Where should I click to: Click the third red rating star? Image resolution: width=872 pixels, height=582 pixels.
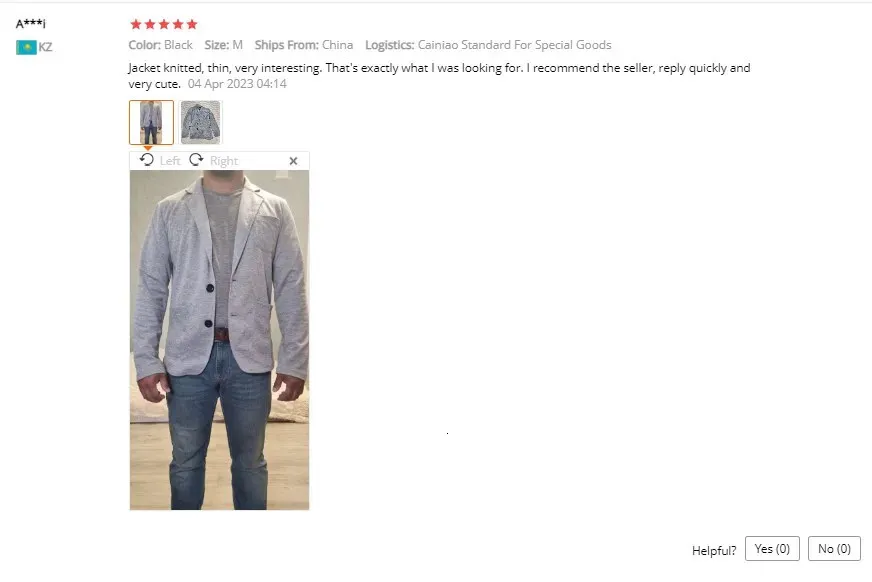pyautogui.click(x=164, y=24)
